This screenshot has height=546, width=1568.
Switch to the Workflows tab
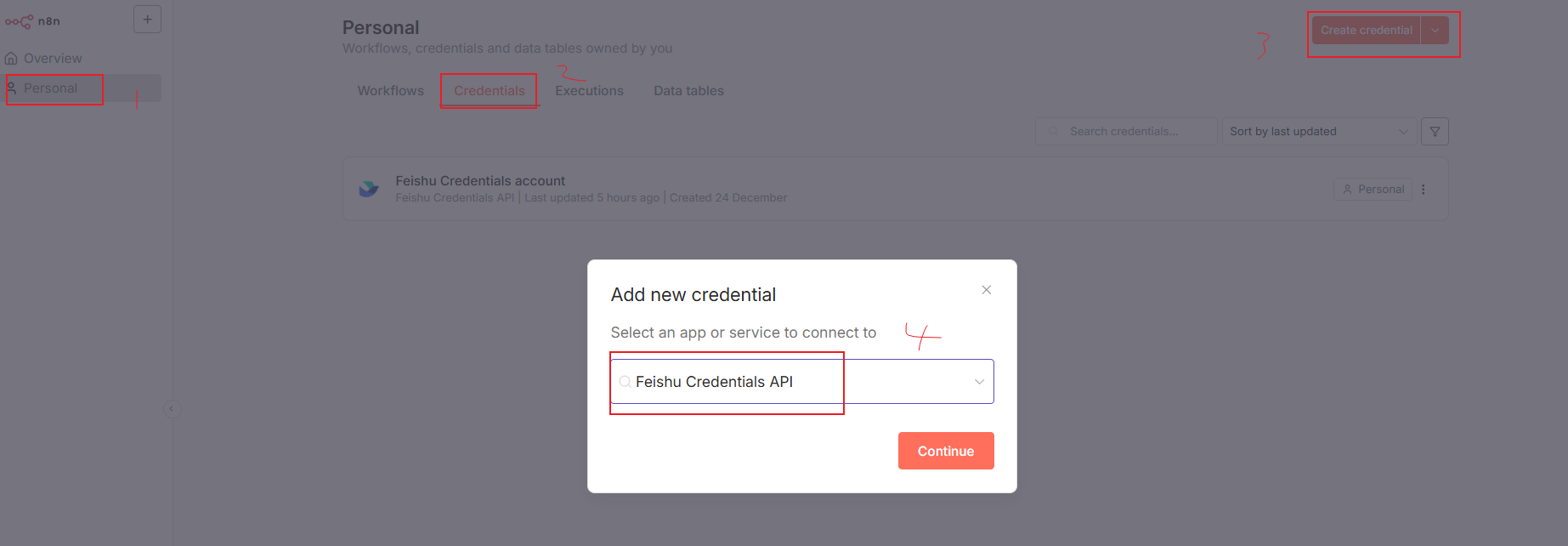[x=390, y=91]
